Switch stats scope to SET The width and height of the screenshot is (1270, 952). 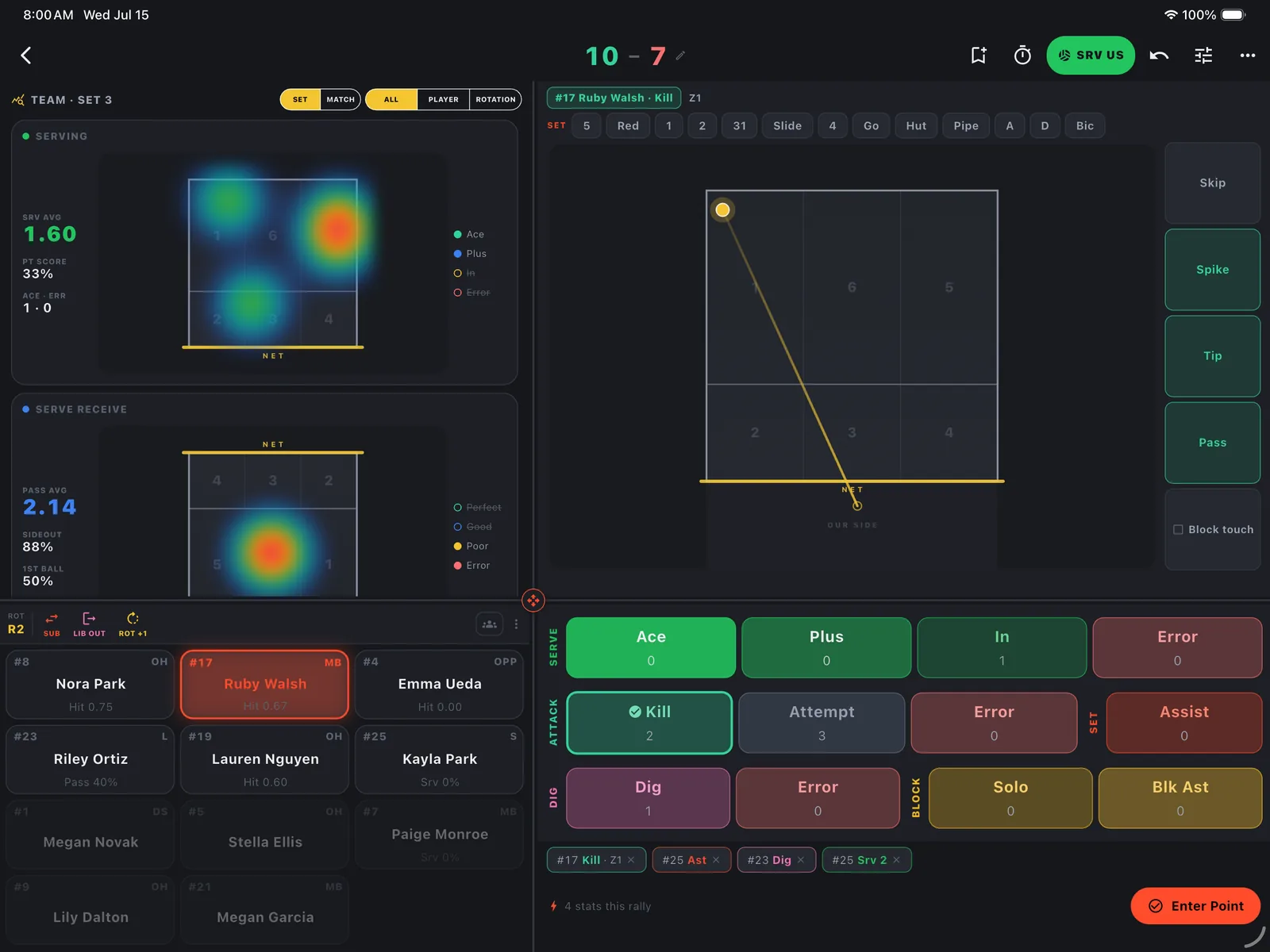click(300, 99)
